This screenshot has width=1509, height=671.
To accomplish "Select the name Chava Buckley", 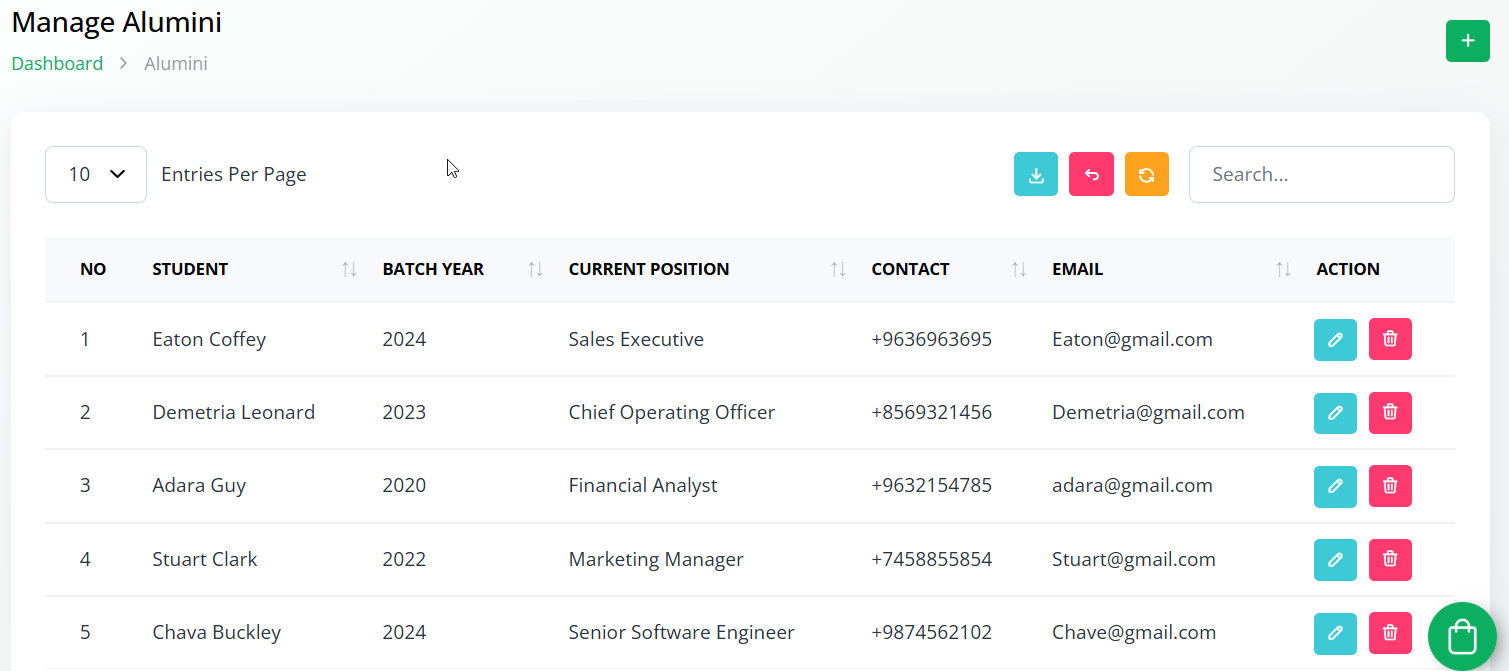I will [216, 633].
